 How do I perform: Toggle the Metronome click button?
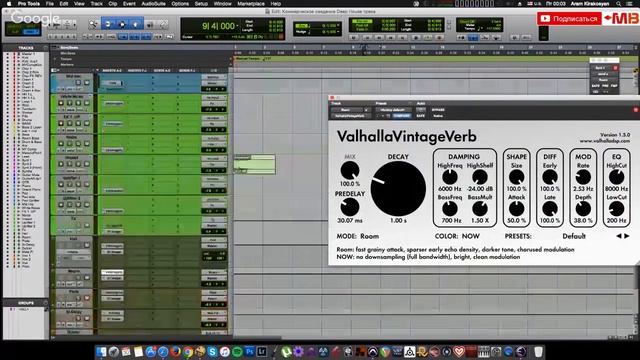pos(473,38)
